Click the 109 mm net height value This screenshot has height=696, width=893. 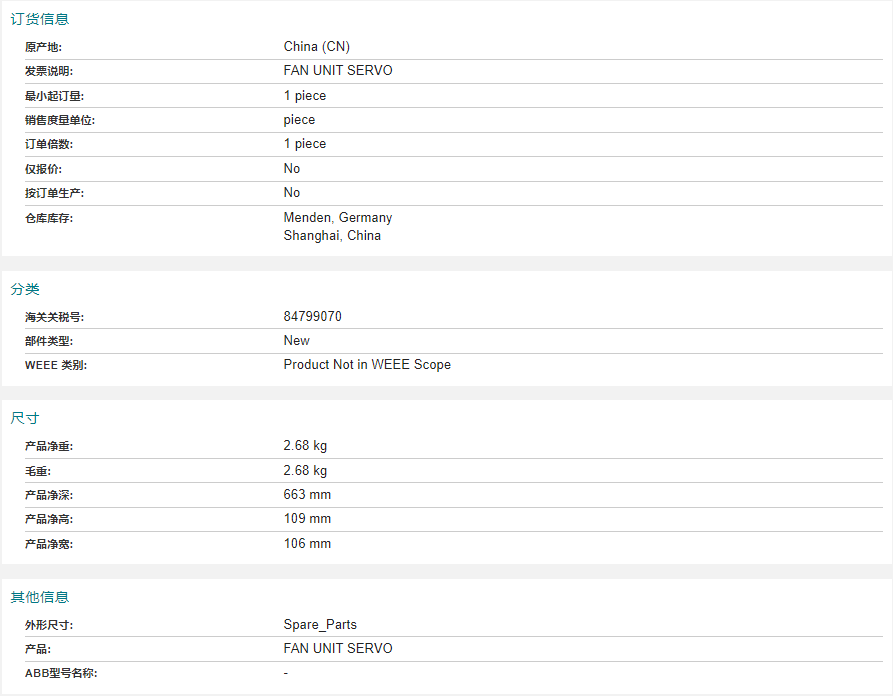(307, 518)
